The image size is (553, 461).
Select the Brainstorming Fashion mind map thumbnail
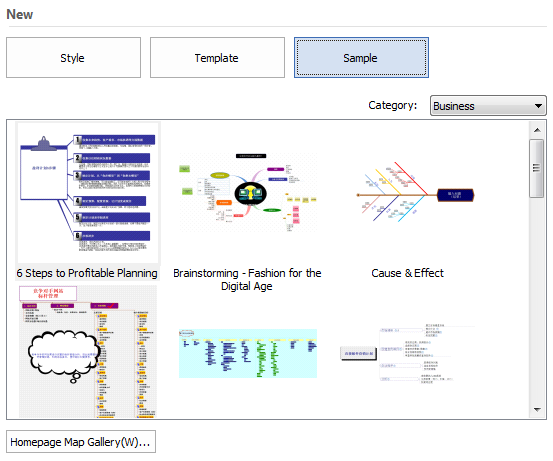click(x=248, y=192)
